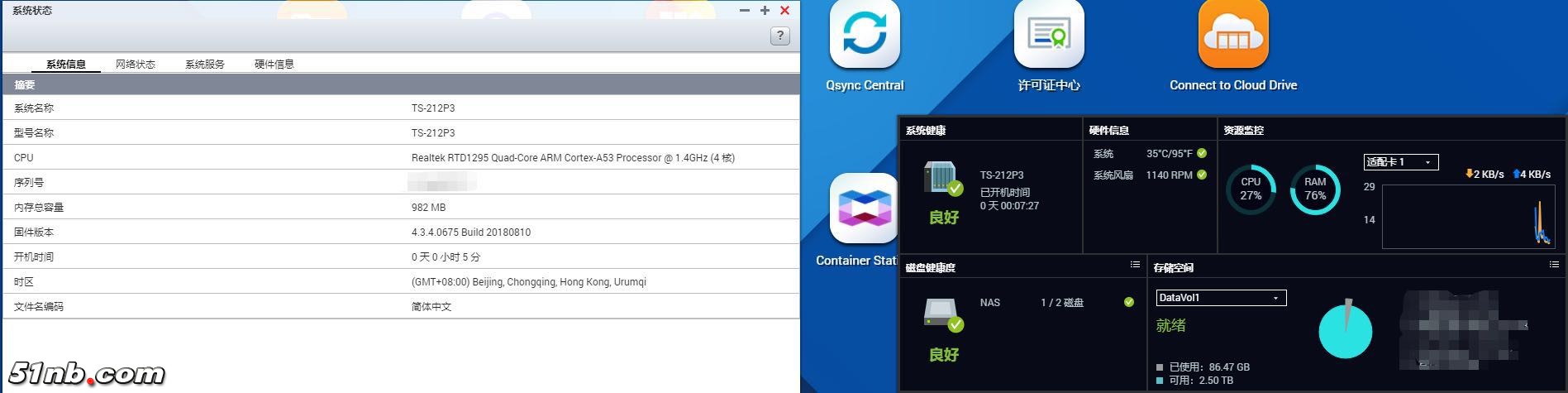The width and height of the screenshot is (1568, 393).
Task: Click the 简体中文 filename encoding value
Action: [431, 306]
